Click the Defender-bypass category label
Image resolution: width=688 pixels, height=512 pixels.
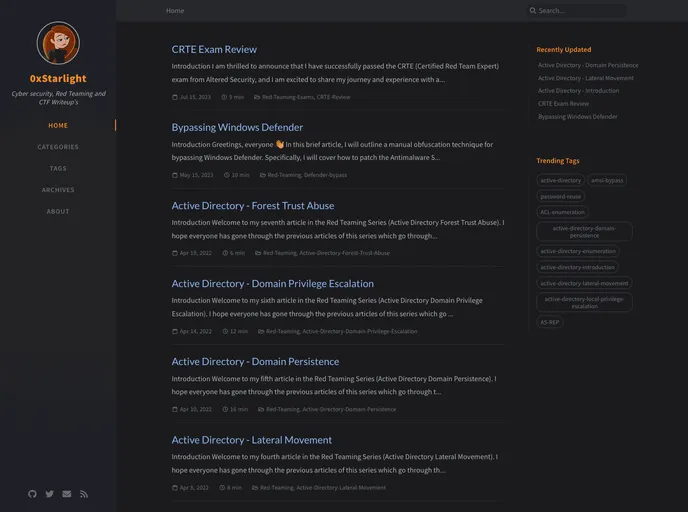[325, 175]
